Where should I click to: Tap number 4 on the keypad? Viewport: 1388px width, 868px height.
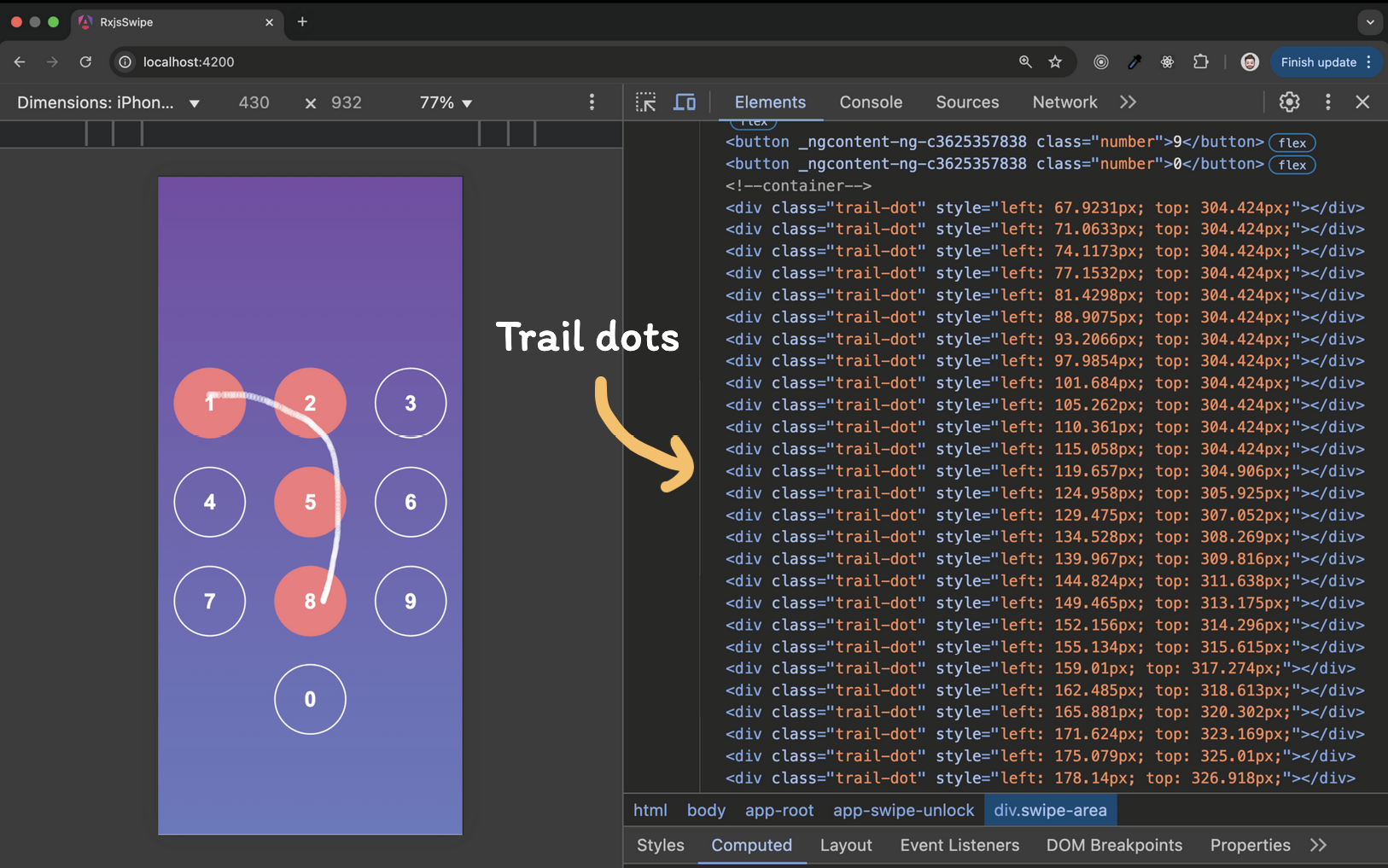(210, 502)
